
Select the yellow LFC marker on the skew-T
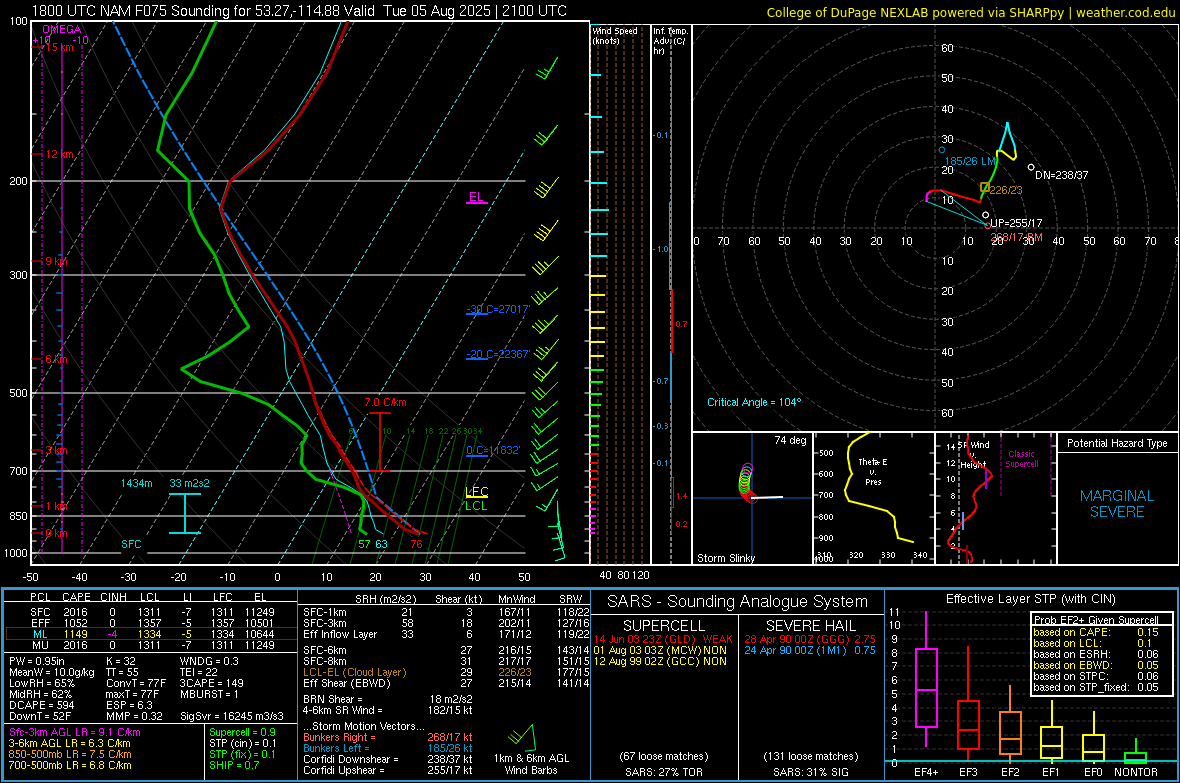tap(476, 492)
